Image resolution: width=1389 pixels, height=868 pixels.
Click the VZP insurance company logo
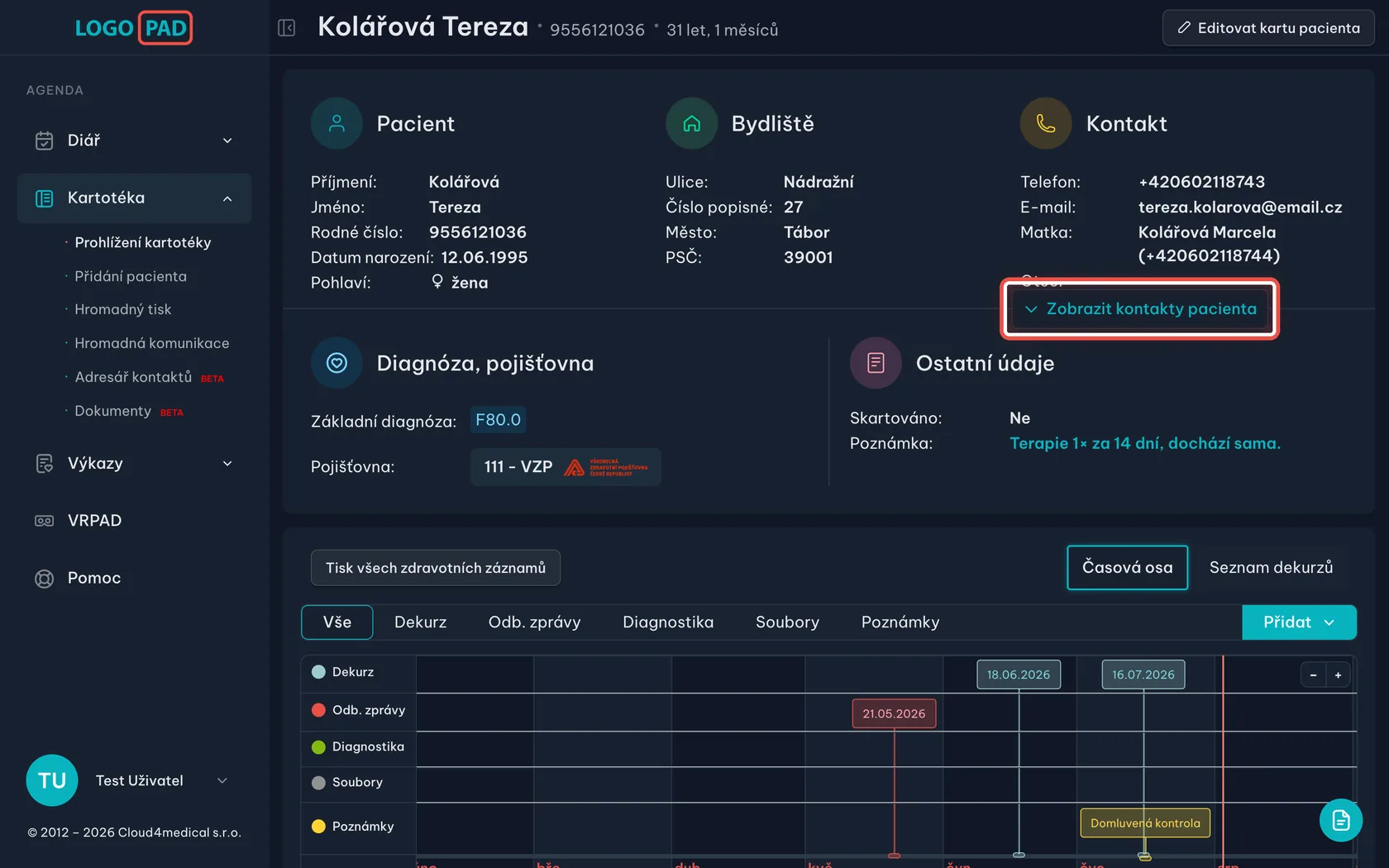pos(606,467)
